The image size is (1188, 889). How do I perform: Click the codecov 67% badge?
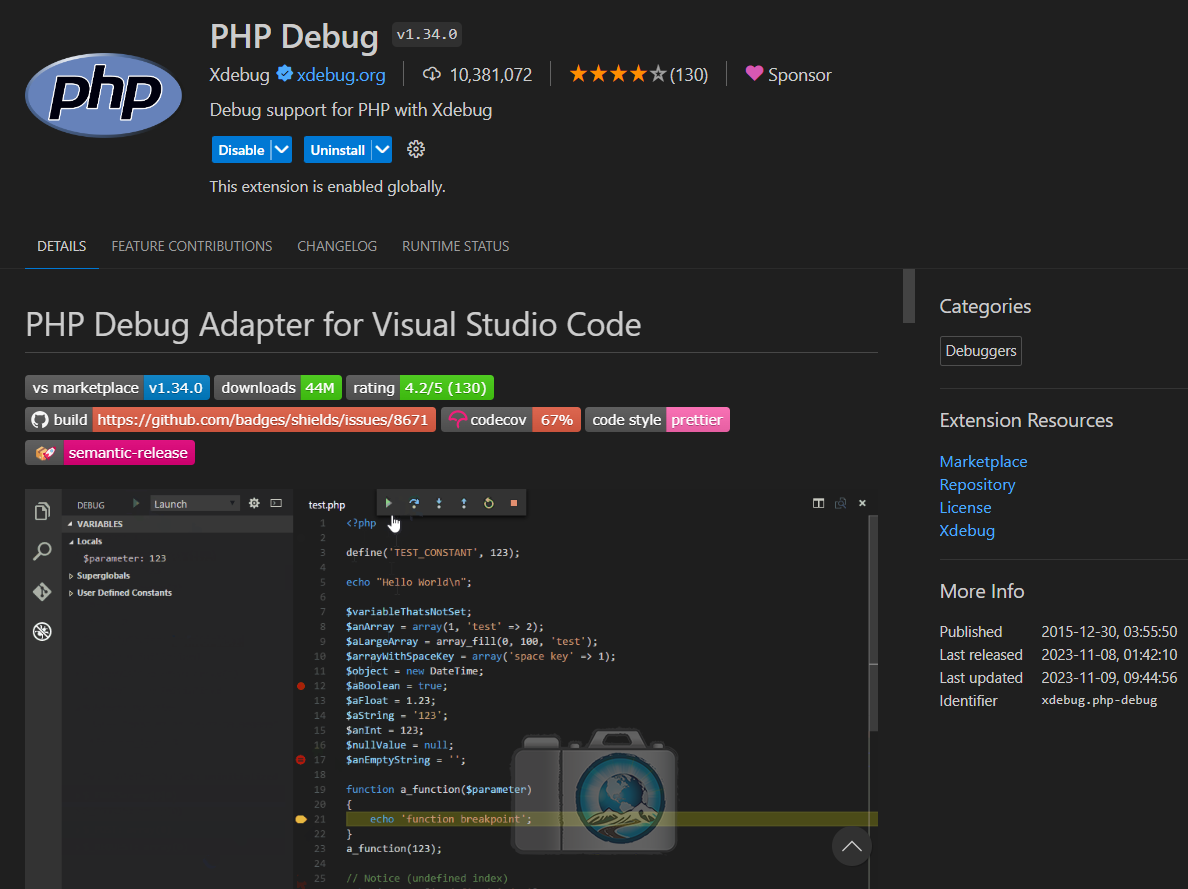tap(511, 420)
